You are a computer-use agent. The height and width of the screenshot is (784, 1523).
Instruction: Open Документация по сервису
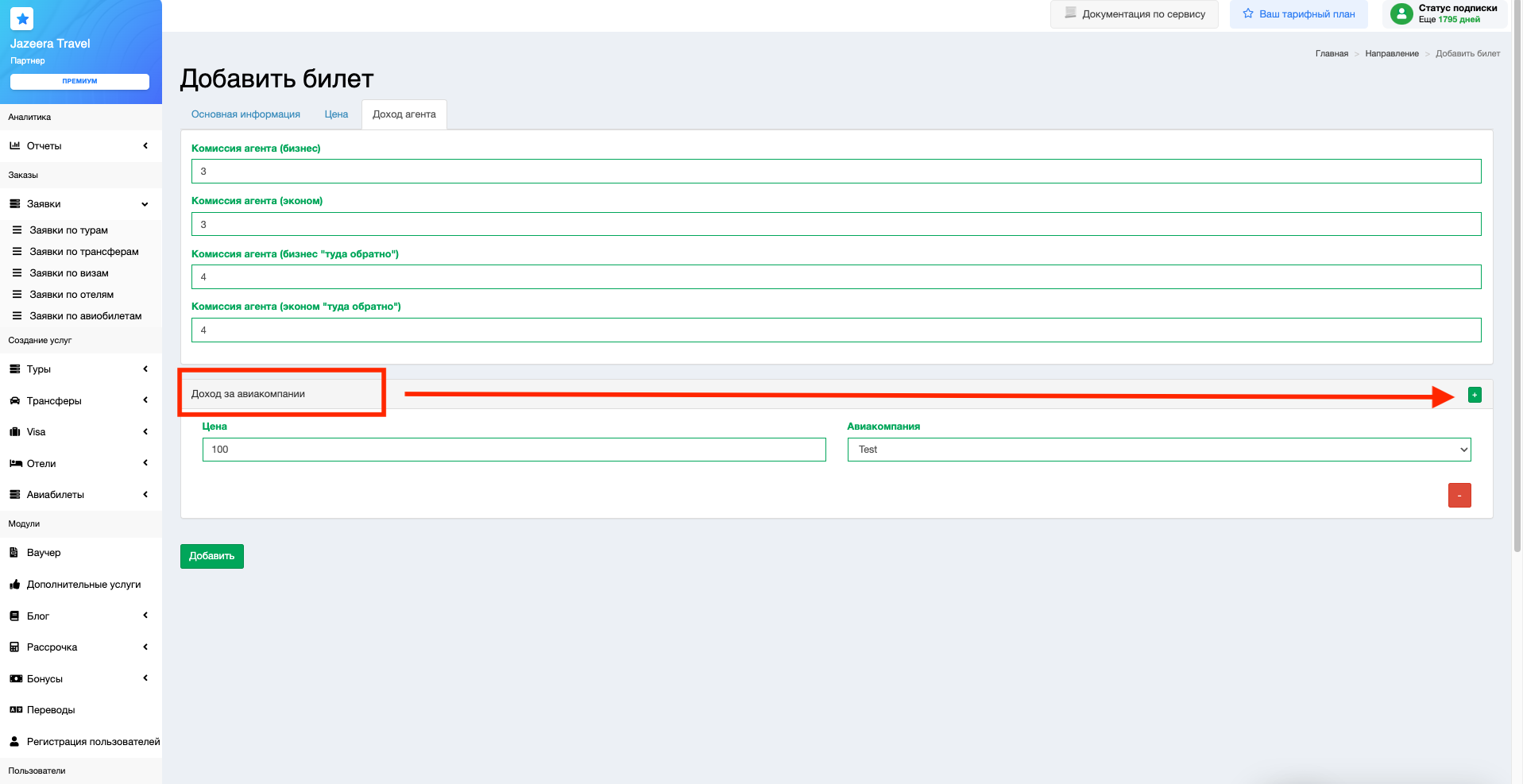[x=1134, y=14]
